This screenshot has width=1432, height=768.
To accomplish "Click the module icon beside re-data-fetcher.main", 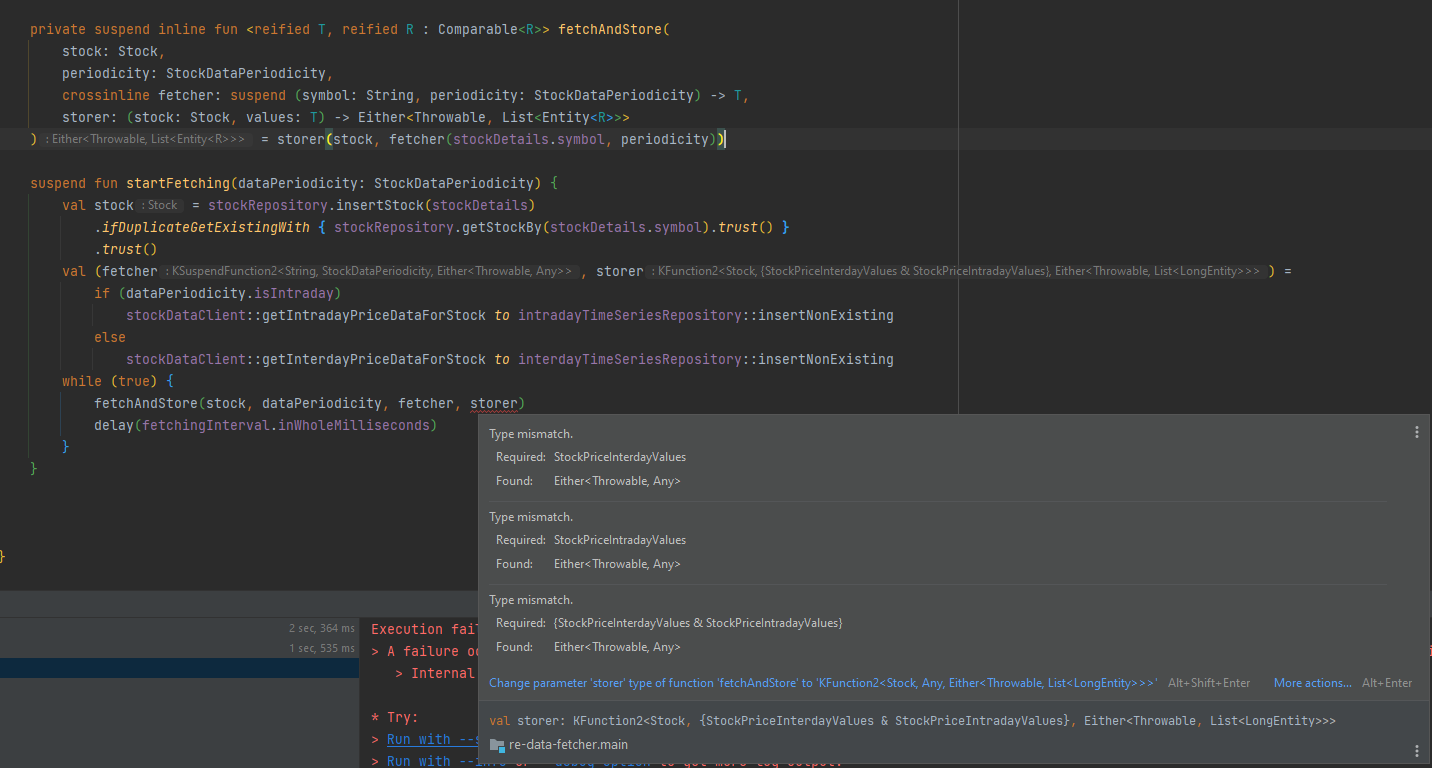I will 497,745.
